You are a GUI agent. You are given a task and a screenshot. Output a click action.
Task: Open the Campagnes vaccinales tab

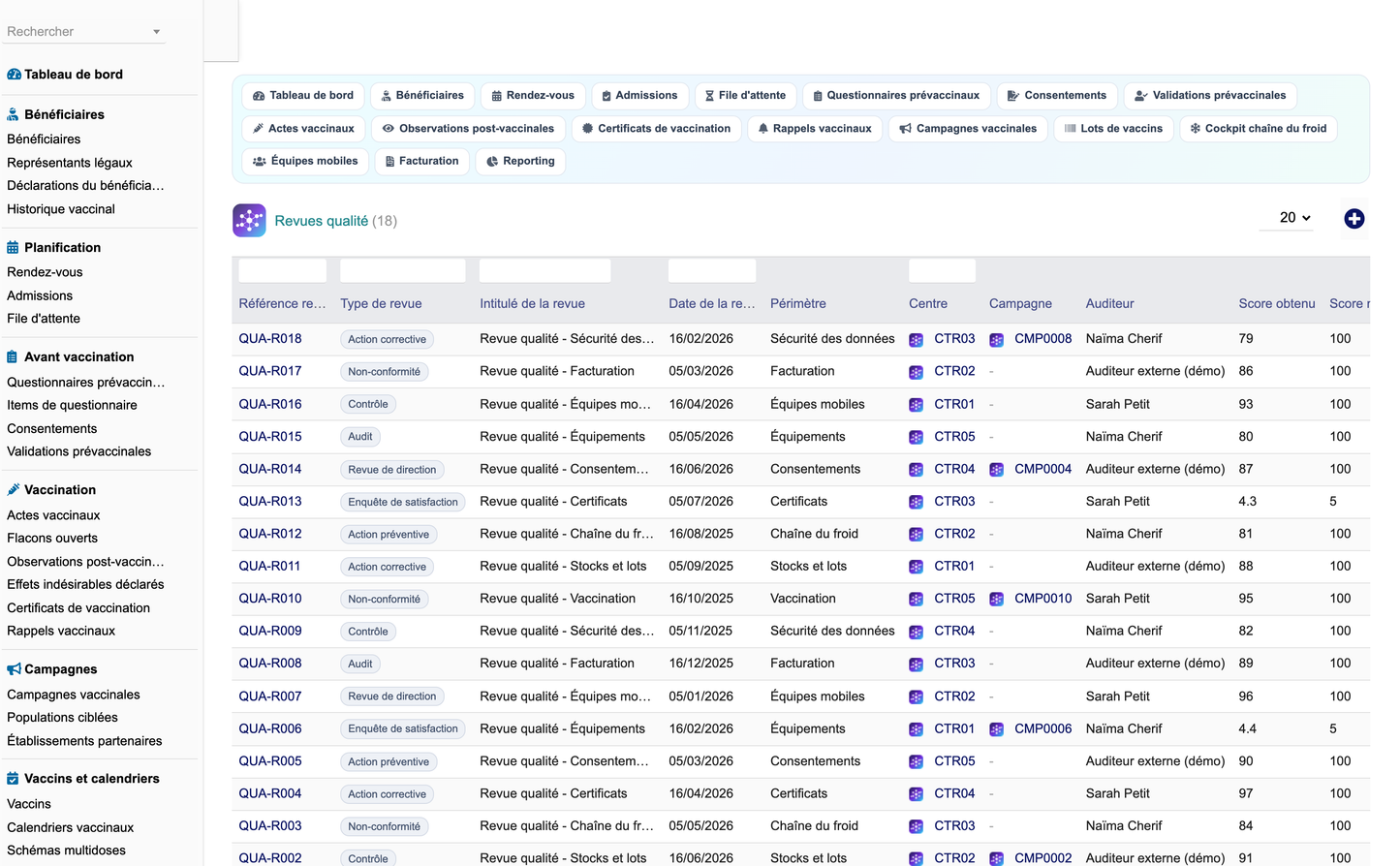(x=968, y=129)
